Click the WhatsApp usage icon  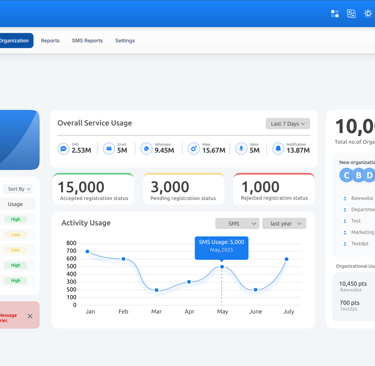tap(146, 149)
